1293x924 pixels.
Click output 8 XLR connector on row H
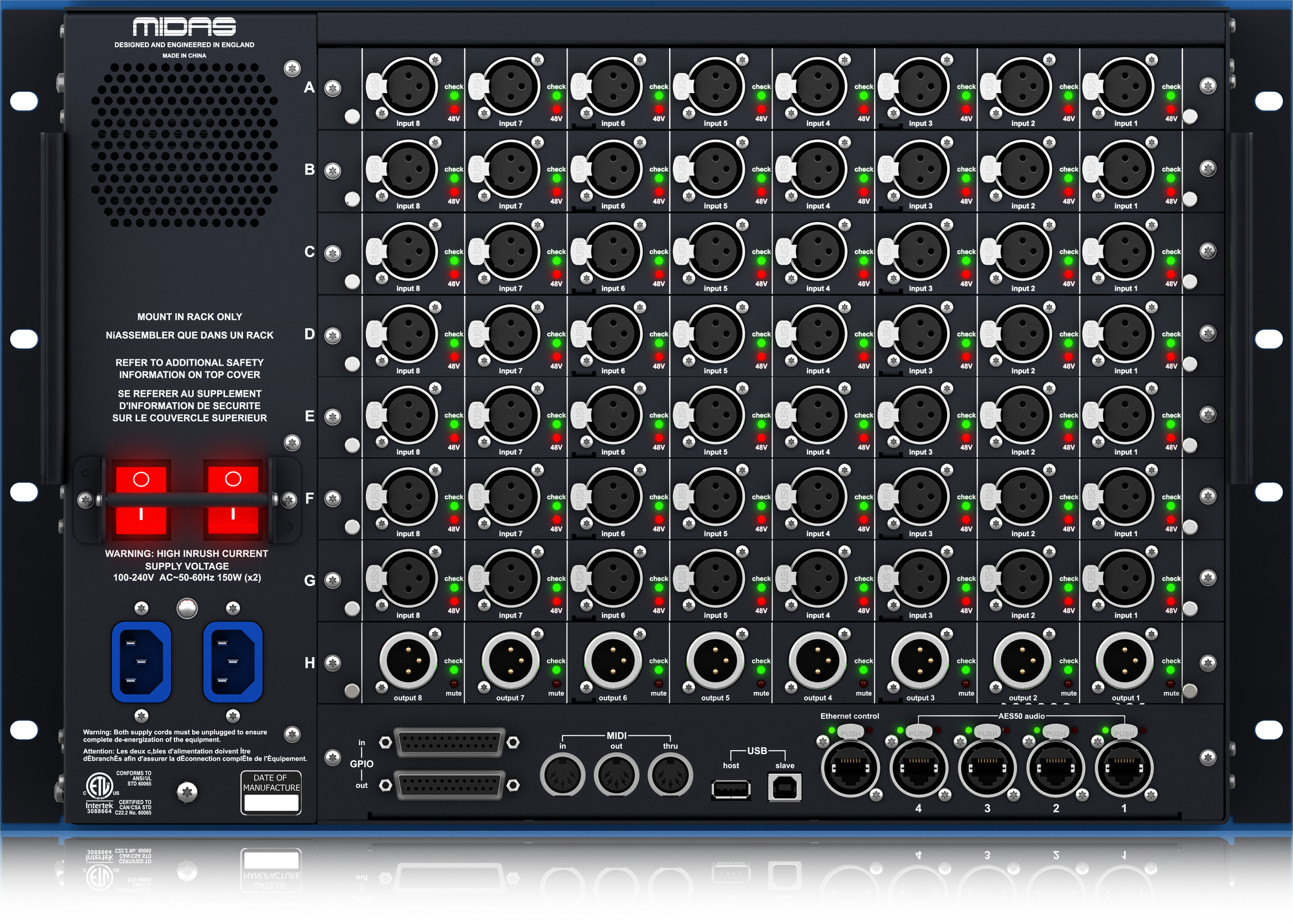[x=408, y=660]
